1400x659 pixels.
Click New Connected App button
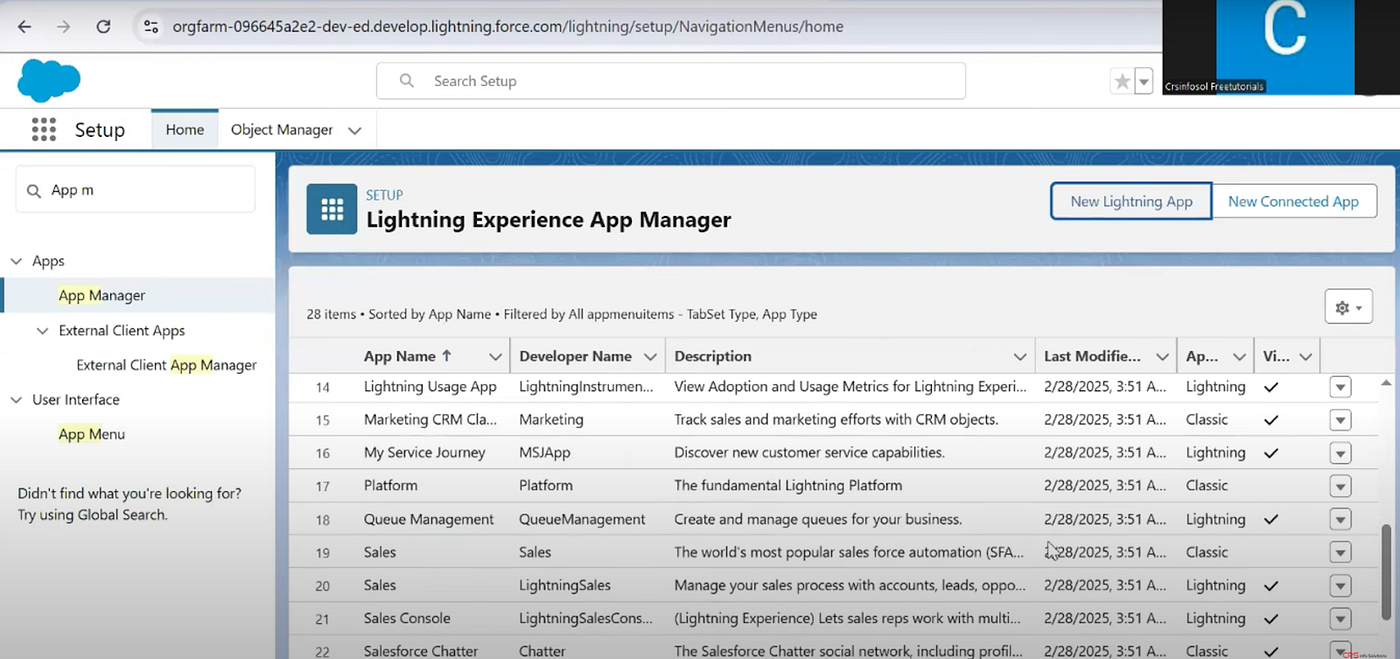[1293, 201]
